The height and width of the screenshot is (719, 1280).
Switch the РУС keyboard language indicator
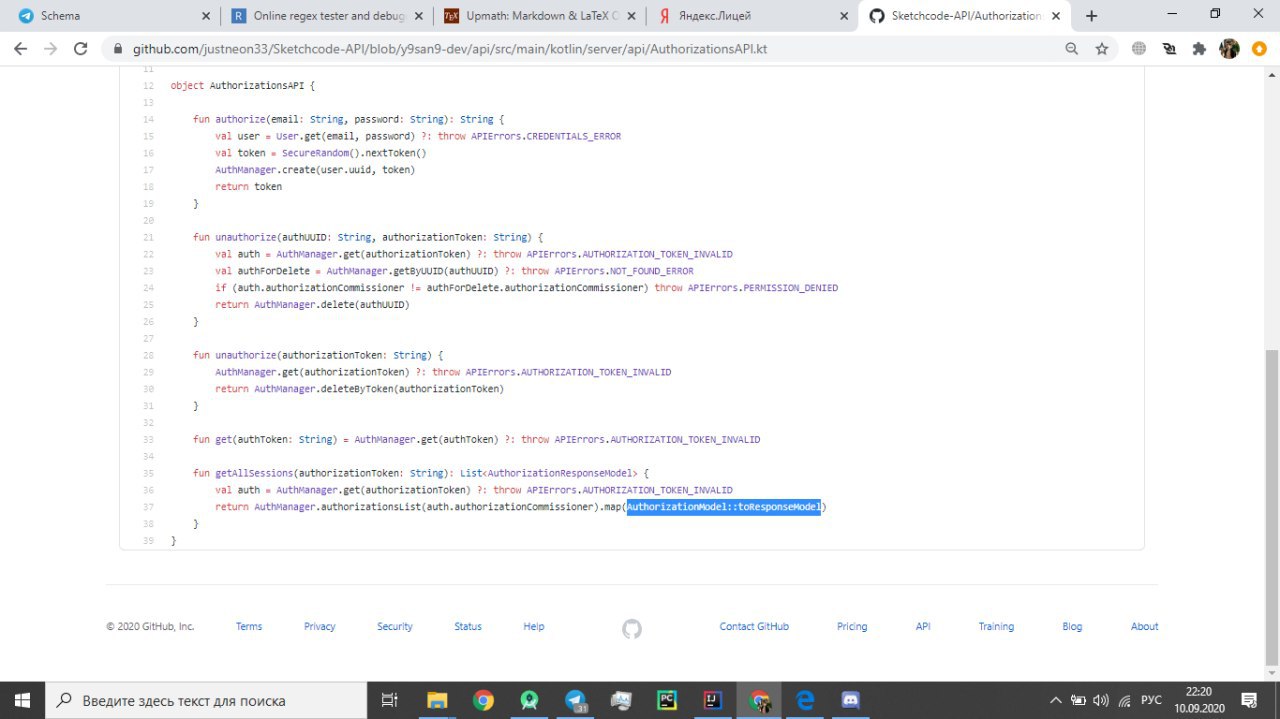pyautogui.click(x=1151, y=700)
